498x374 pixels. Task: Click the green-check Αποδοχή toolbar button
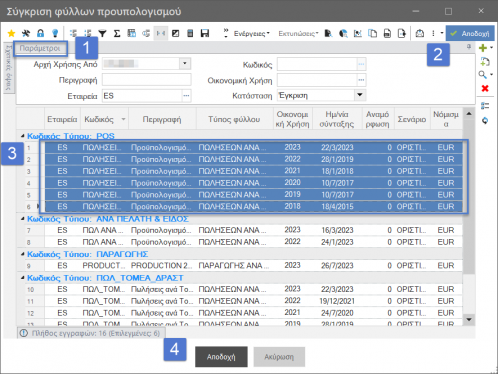point(470,33)
